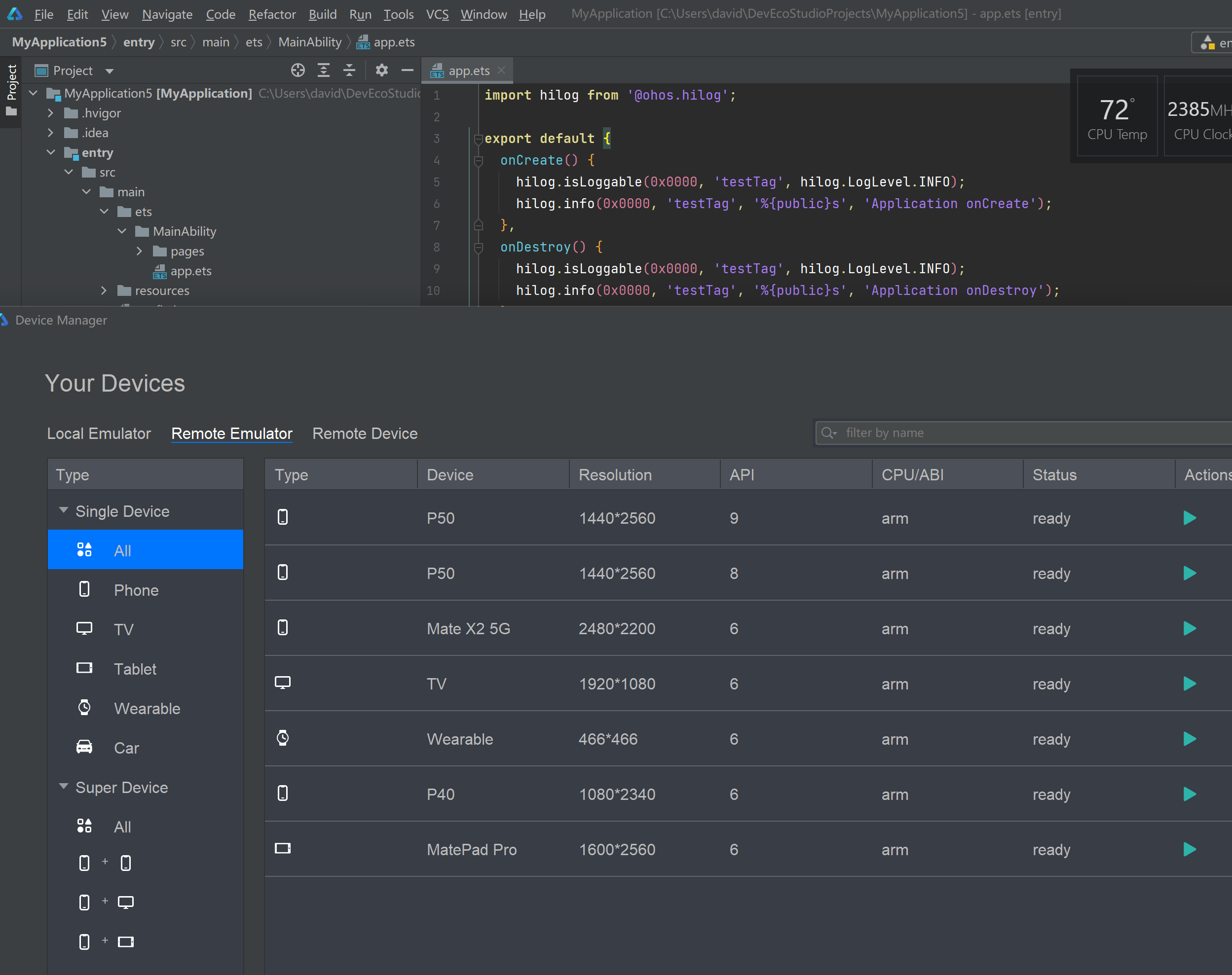Viewport: 1232px width, 975px height.
Task: Click the Collapse All icon in Project panel
Action: pyautogui.click(x=349, y=70)
